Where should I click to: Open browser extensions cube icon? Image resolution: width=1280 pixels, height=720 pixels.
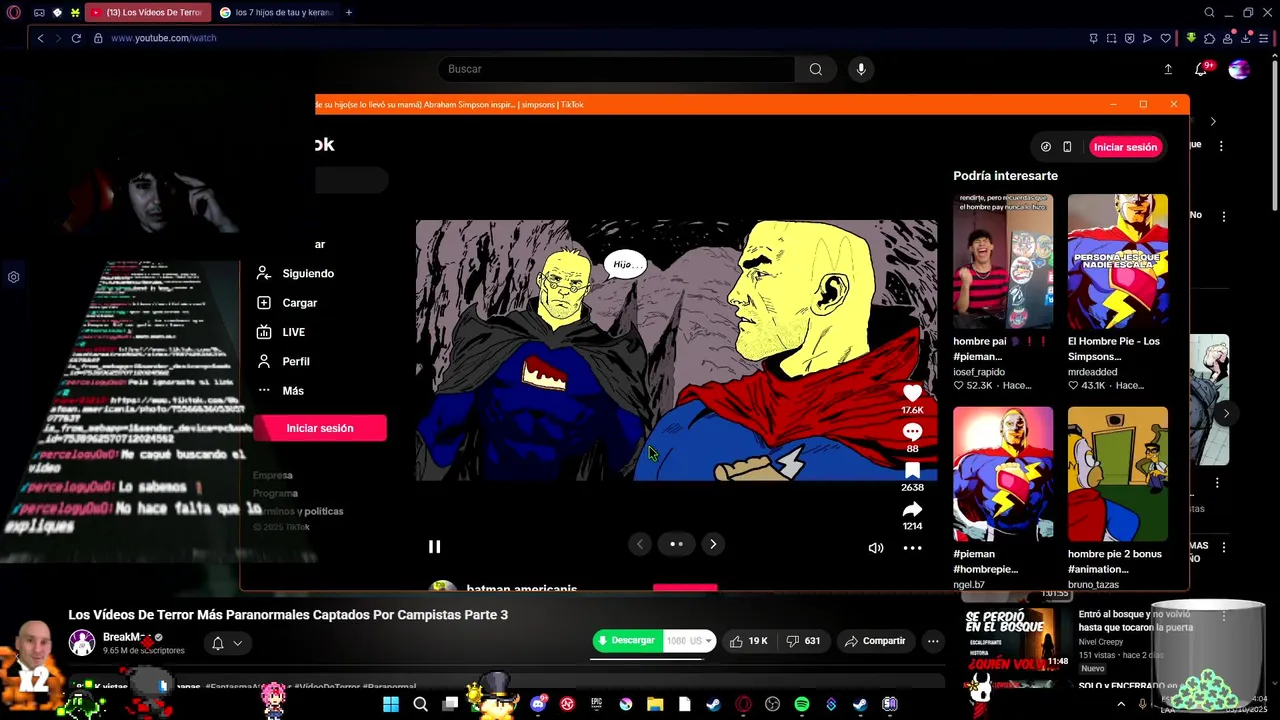[x=1209, y=38]
